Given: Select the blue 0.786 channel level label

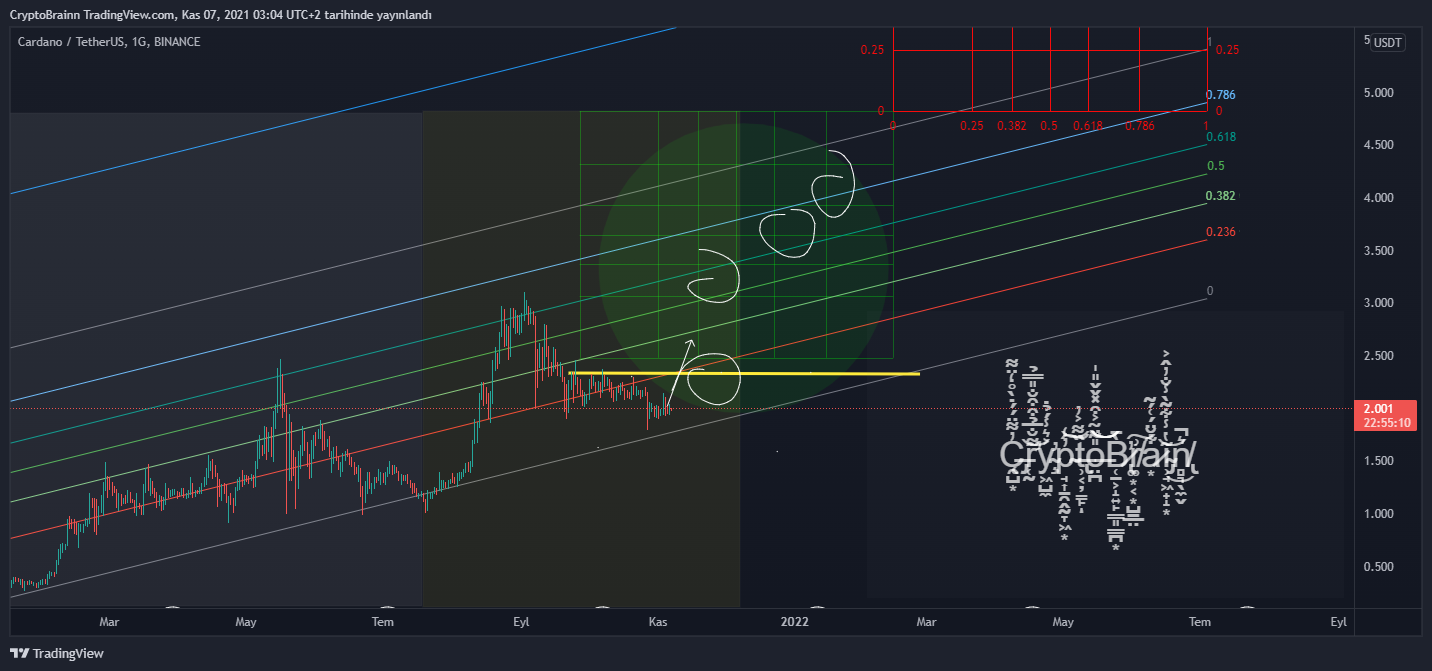Looking at the screenshot, I should point(1221,95).
